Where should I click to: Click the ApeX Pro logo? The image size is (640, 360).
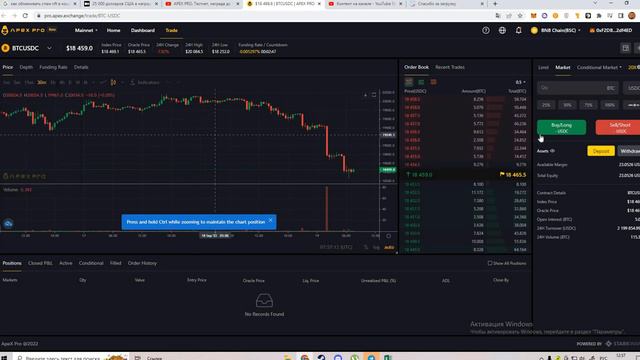point(23,30)
